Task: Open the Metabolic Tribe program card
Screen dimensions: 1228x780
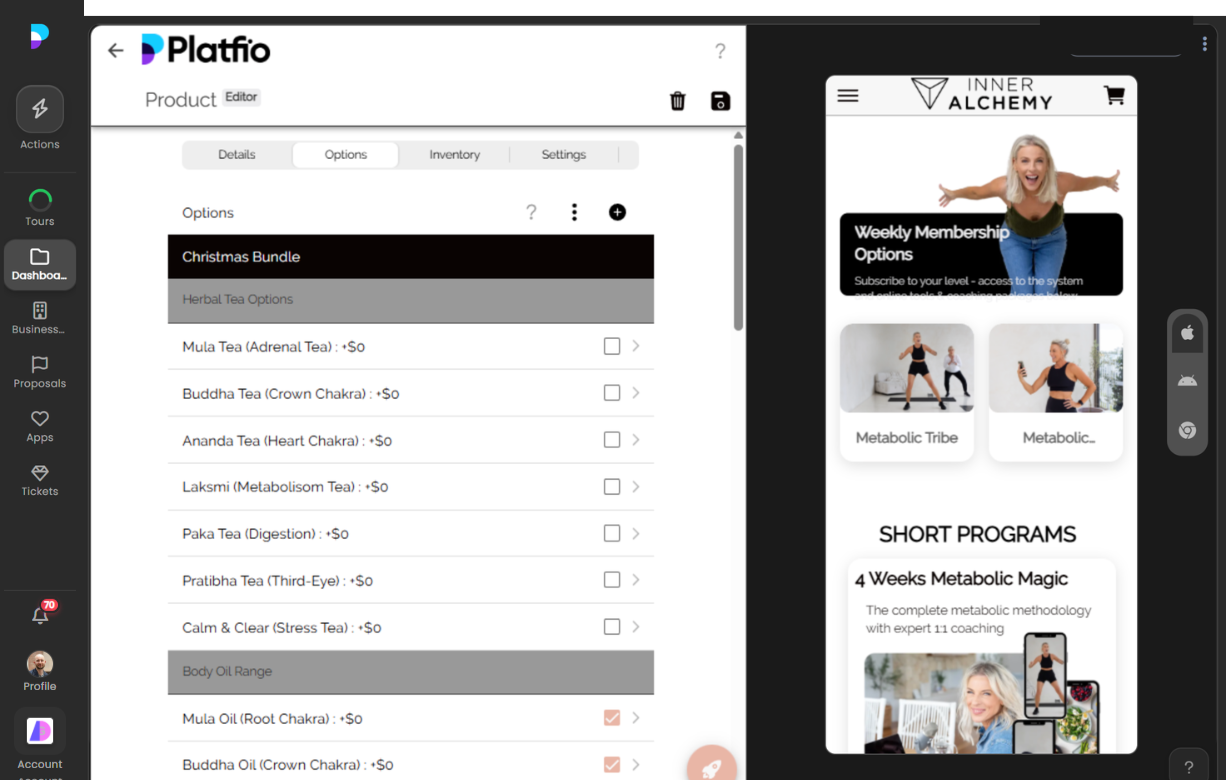Action: click(x=906, y=391)
